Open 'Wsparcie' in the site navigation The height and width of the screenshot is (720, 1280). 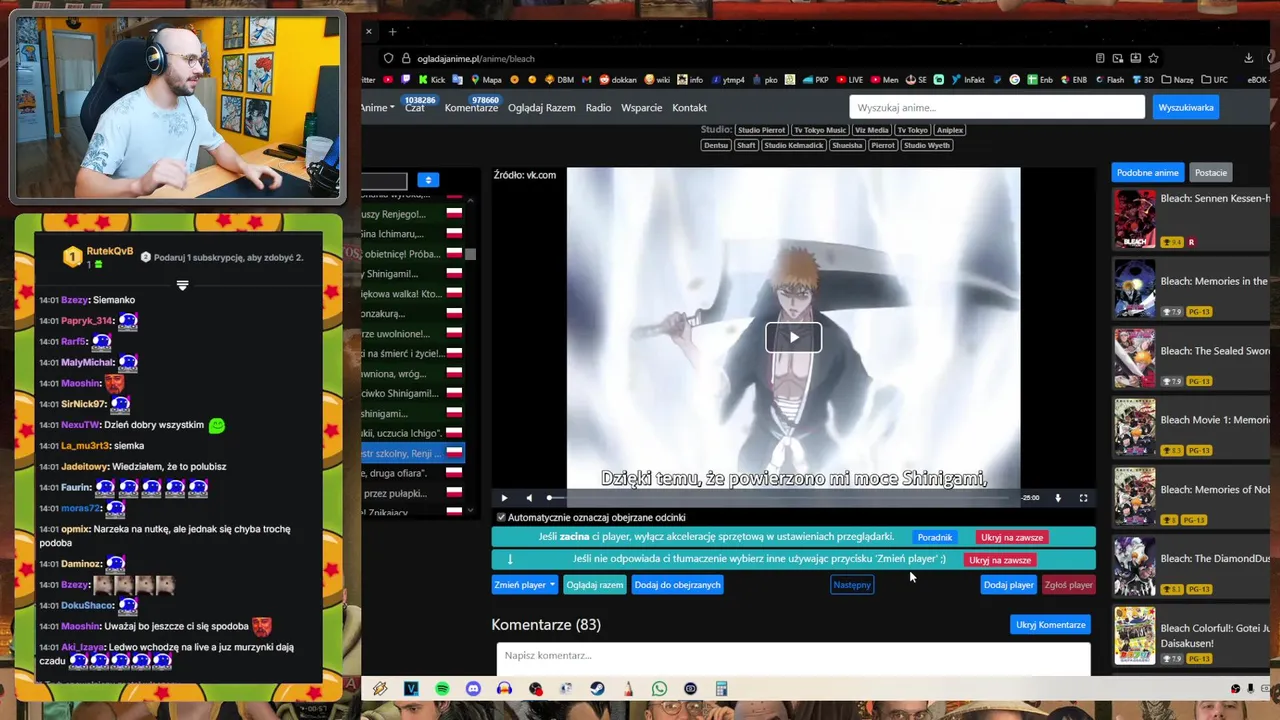point(641,107)
